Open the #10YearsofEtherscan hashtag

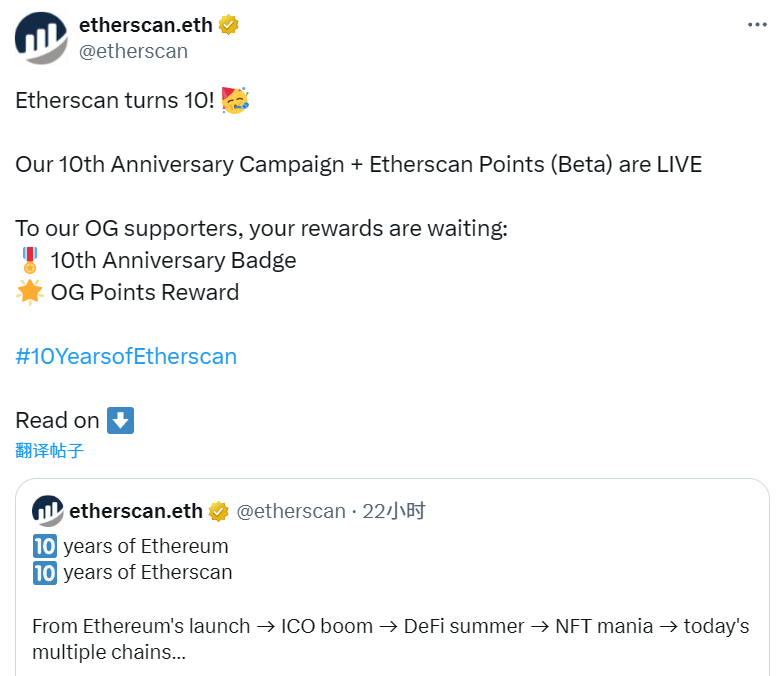(x=126, y=356)
